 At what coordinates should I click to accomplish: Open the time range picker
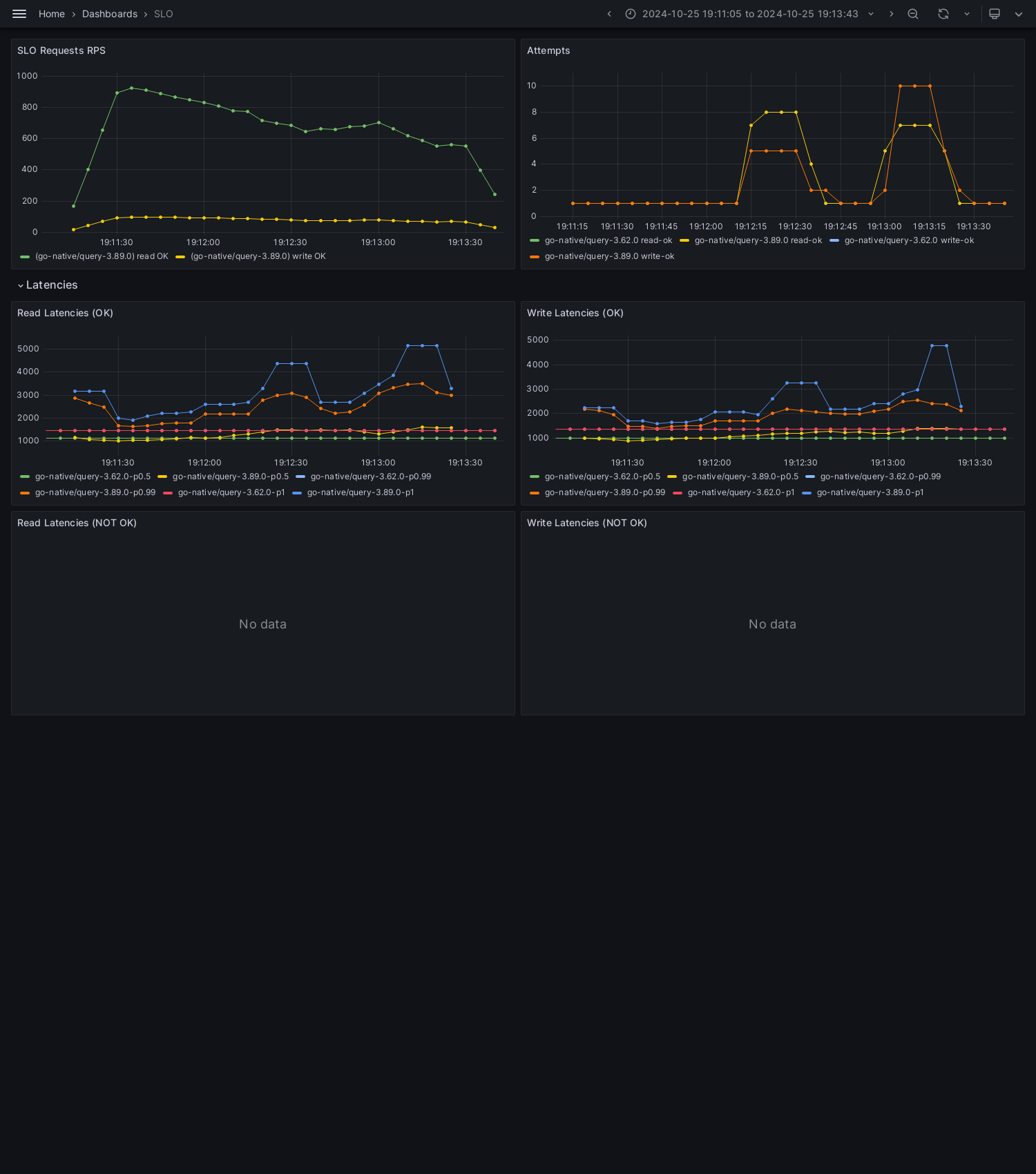pos(750,14)
